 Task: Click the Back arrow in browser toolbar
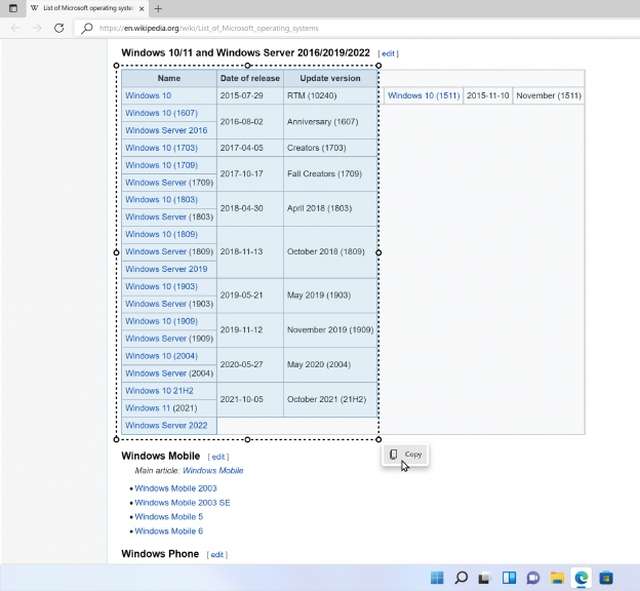coord(16,28)
